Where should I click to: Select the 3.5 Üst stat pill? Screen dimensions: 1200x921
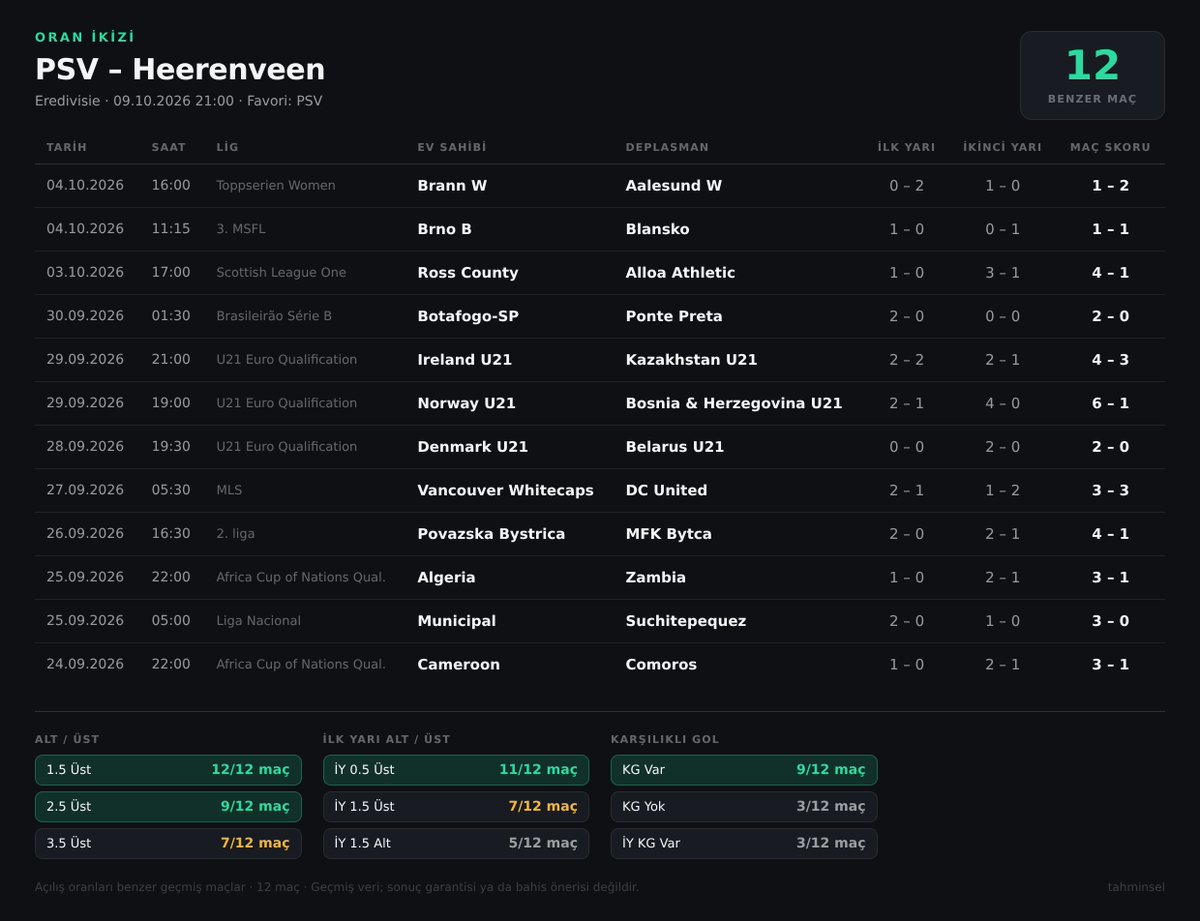point(168,843)
